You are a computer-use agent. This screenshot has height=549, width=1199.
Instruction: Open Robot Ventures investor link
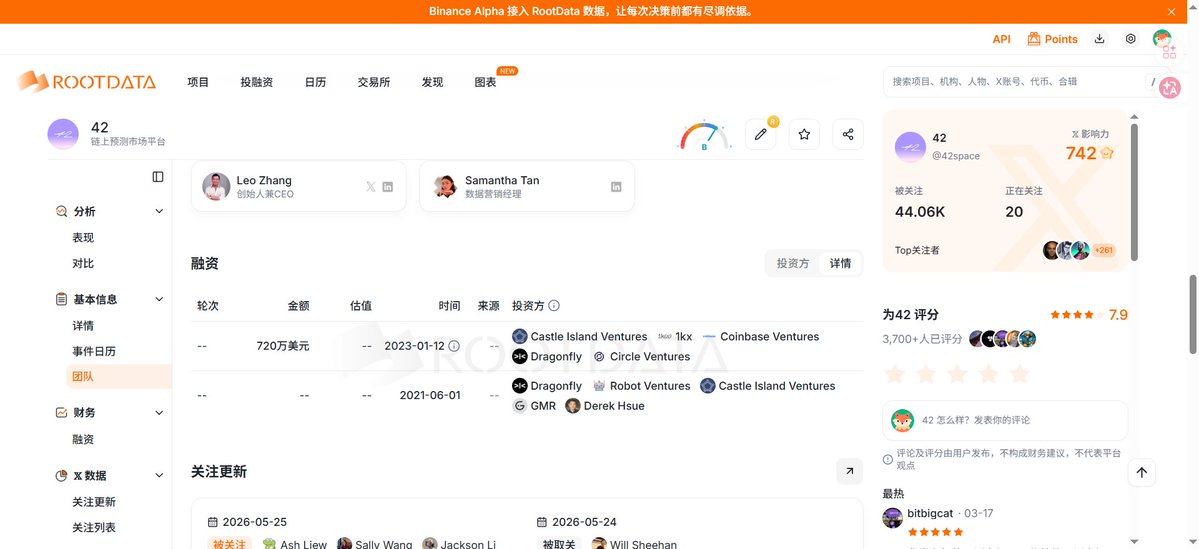(642, 385)
